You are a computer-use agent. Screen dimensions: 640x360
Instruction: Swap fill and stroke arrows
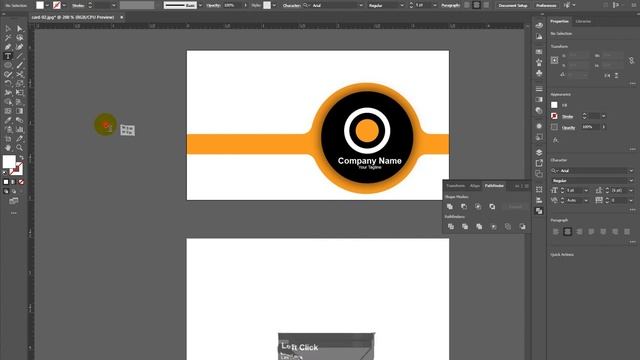tap(21, 157)
